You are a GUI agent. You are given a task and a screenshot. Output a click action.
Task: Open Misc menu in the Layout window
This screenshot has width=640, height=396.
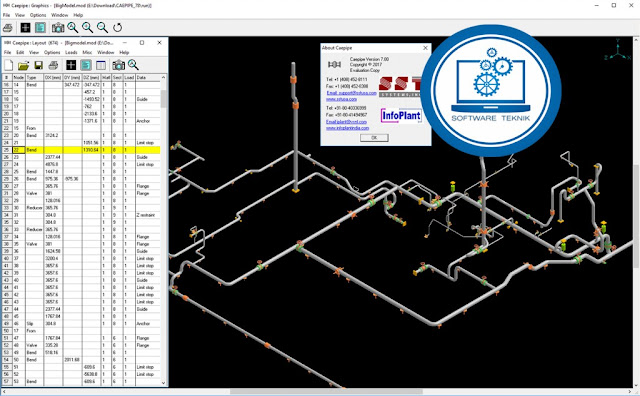(87, 52)
